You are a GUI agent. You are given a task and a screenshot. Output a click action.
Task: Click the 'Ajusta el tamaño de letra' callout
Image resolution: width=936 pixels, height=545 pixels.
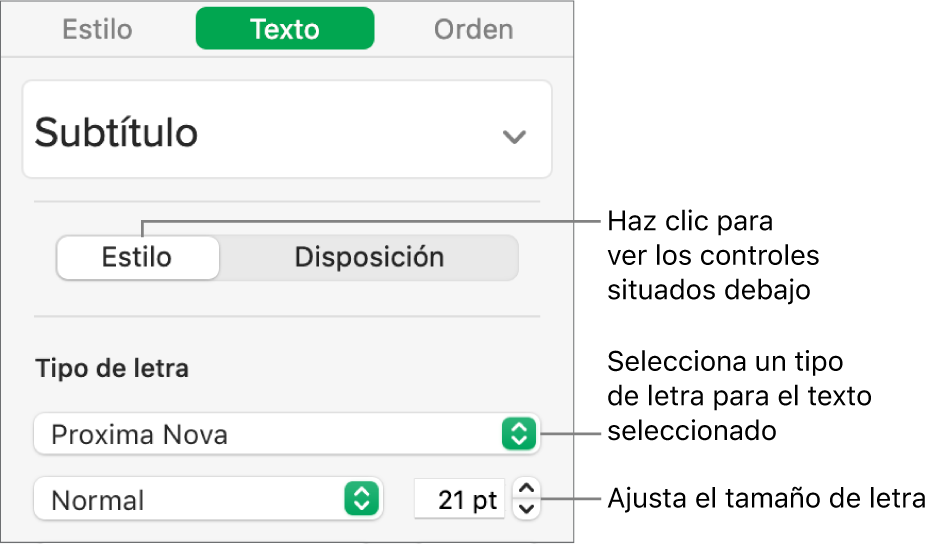point(766,498)
